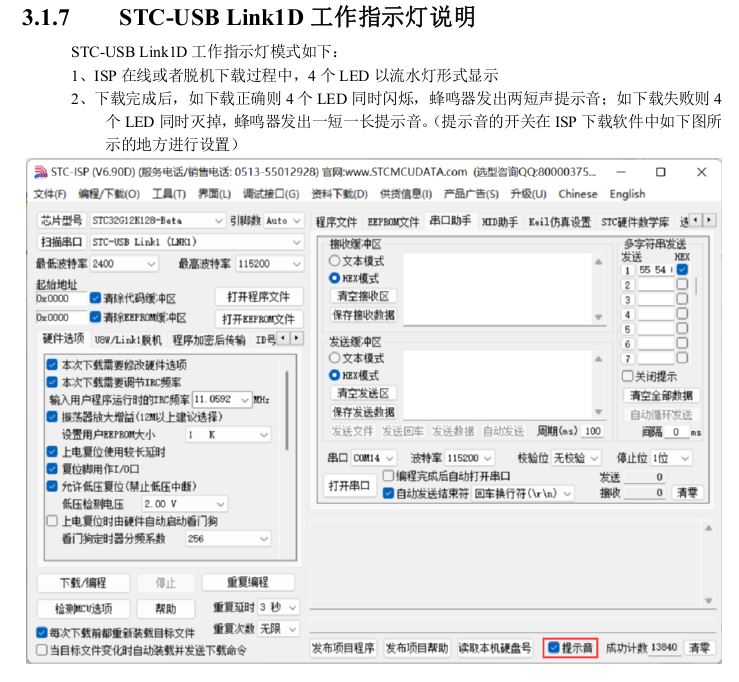Select the HID助手 tab
The width and height of the screenshot is (739, 682).
(x=500, y=222)
